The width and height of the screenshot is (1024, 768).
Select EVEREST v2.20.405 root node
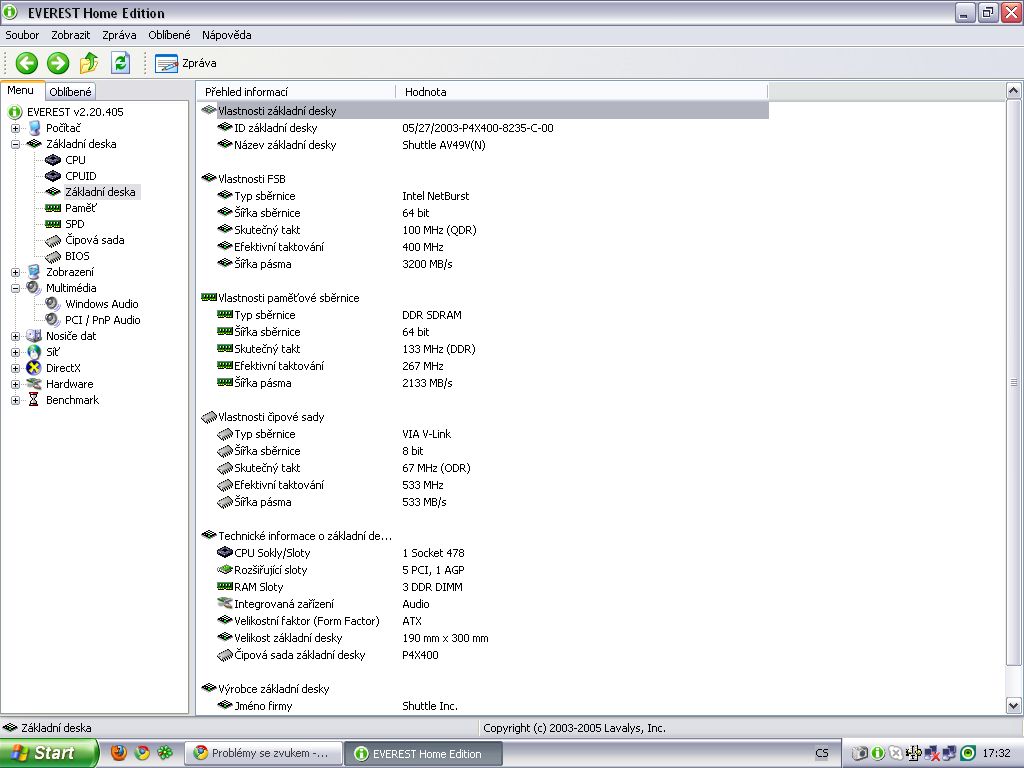click(x=75, y=112)
